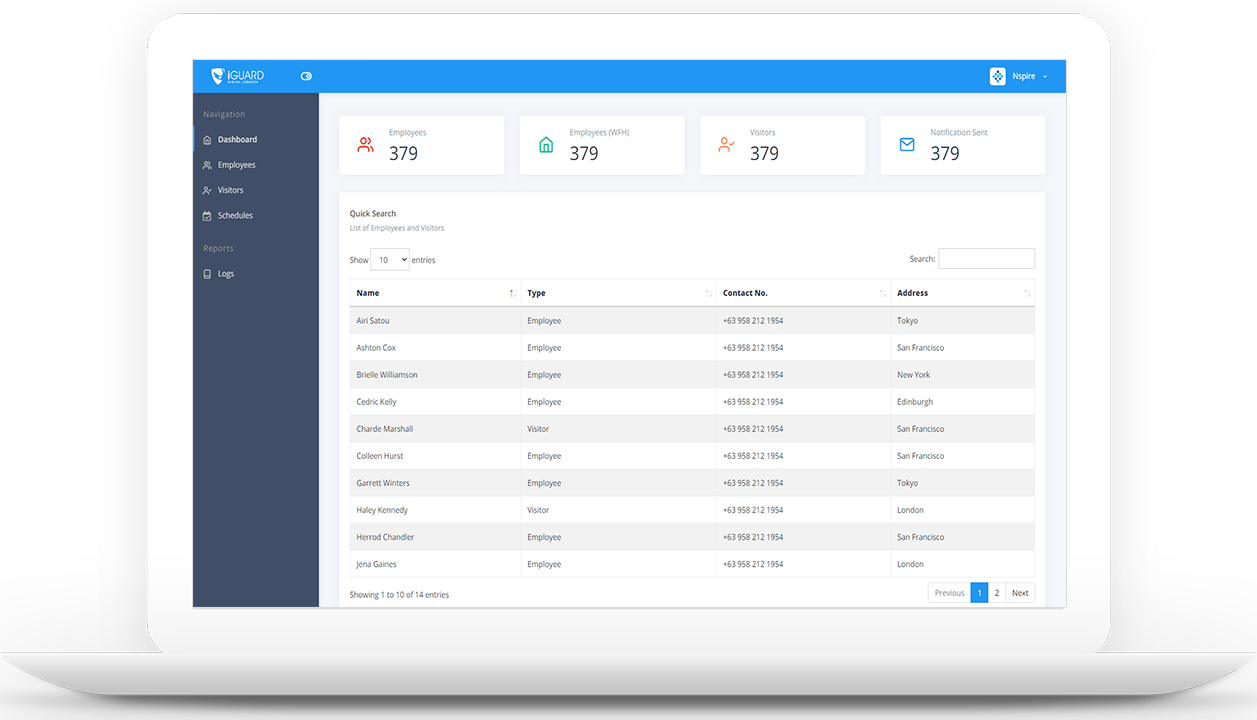The image size is (1257, 720).
Task: Open Dashboard in the navigation
Action: click(x=237, y=140)
